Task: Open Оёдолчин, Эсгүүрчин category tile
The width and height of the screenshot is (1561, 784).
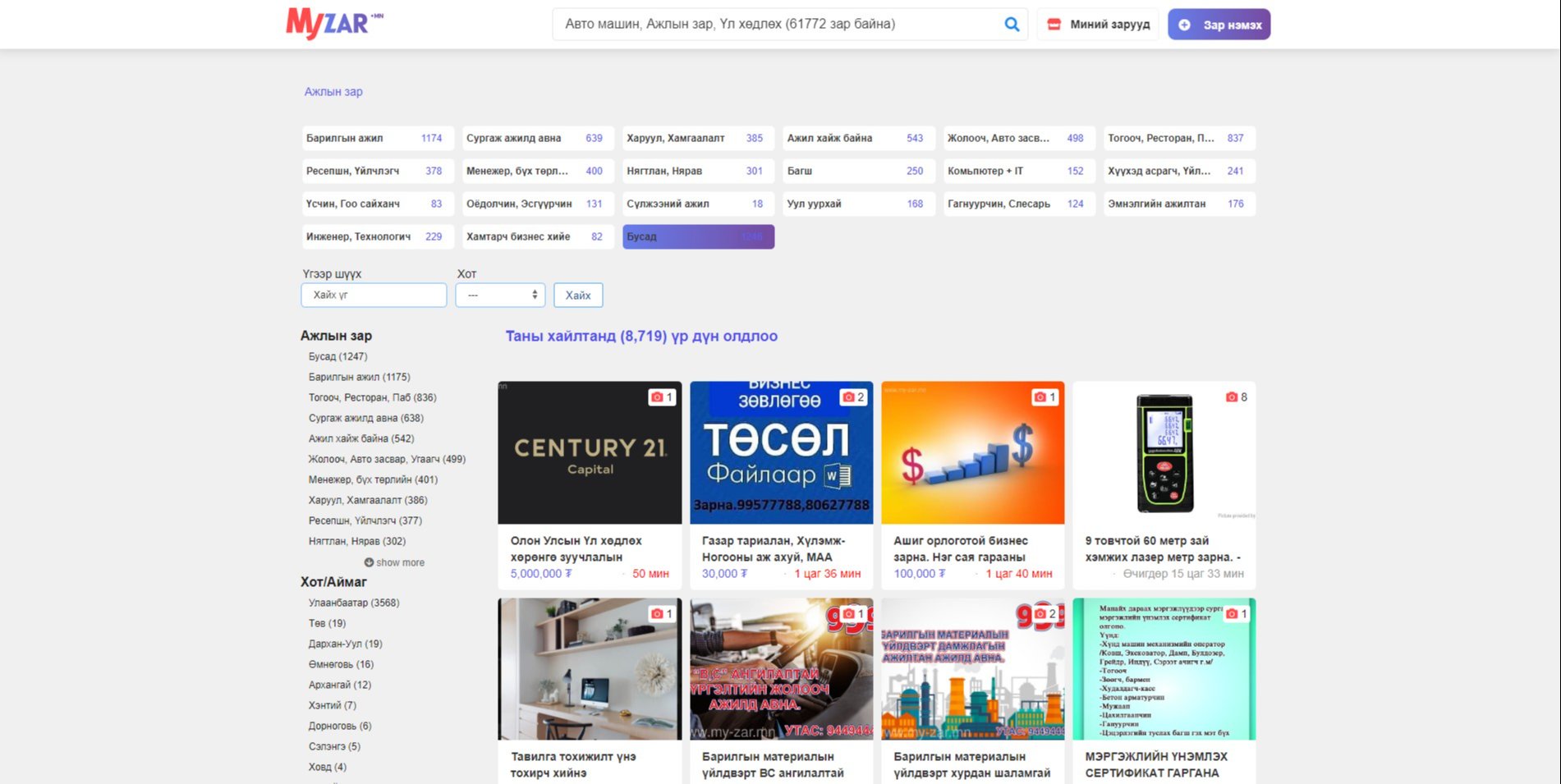Action: (538, 204)
